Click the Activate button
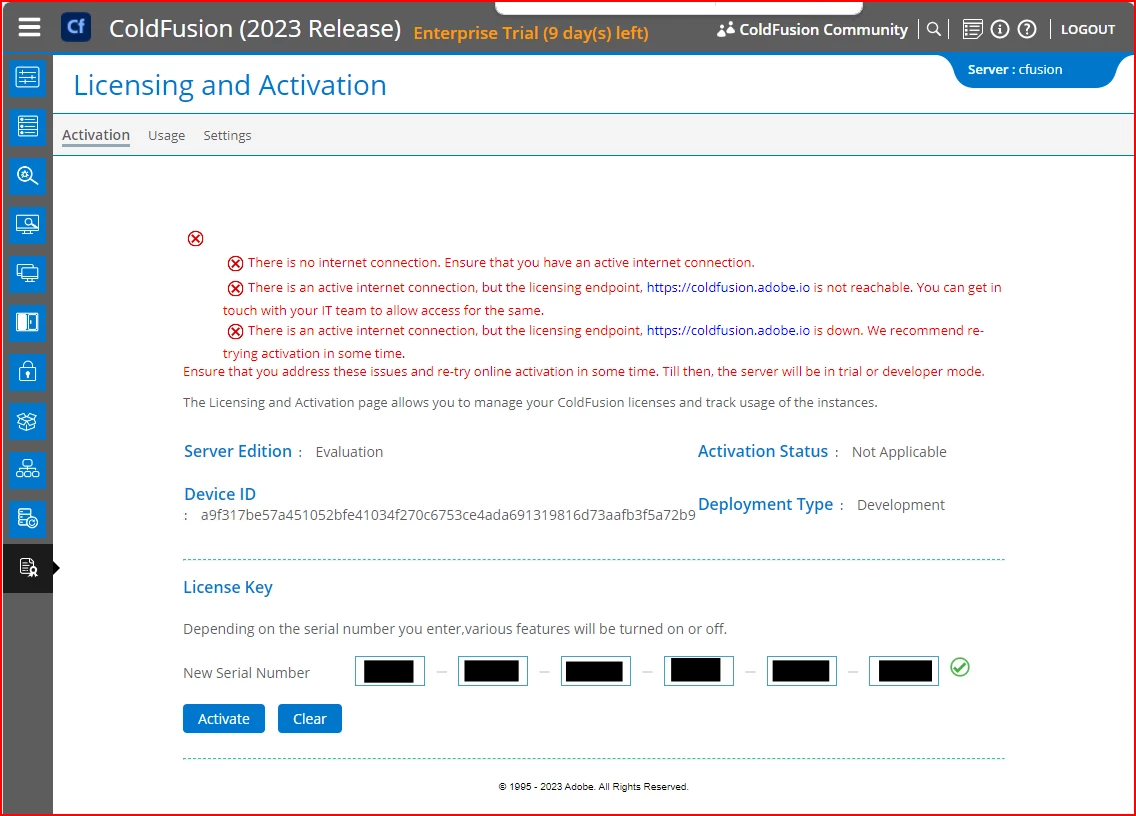 (x=224, y=719)
